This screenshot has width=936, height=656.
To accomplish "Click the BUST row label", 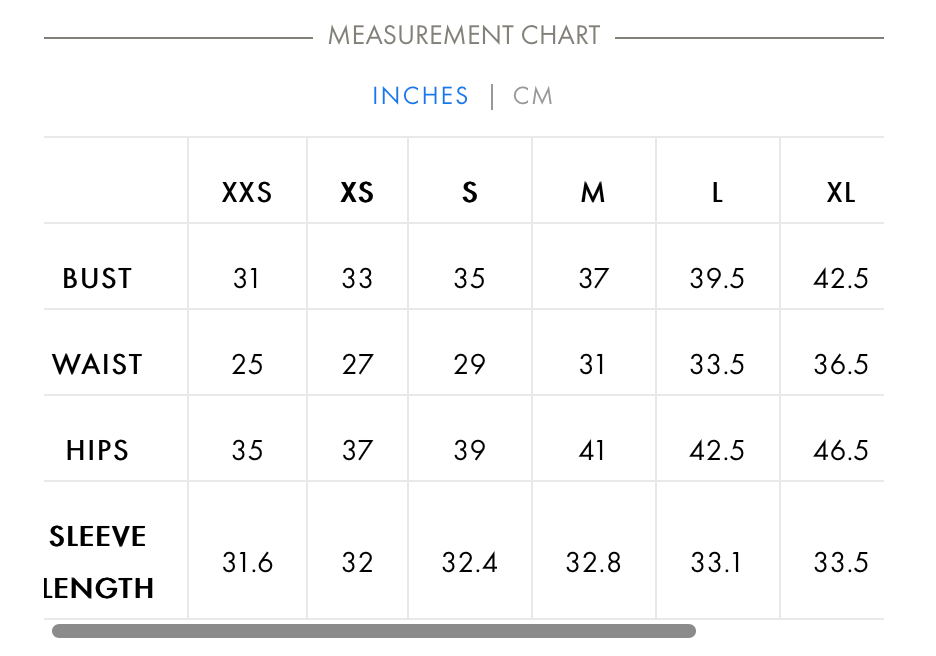I will tap(97, 278).
